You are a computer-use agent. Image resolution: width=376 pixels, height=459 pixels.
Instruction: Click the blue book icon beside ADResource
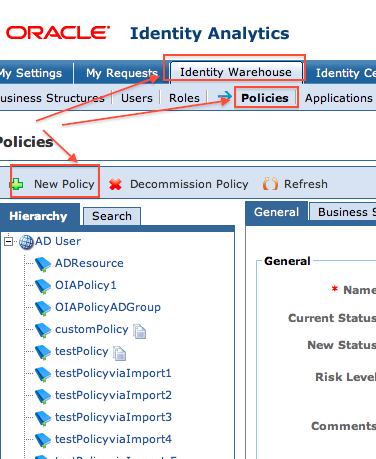[x=43, y=264]
